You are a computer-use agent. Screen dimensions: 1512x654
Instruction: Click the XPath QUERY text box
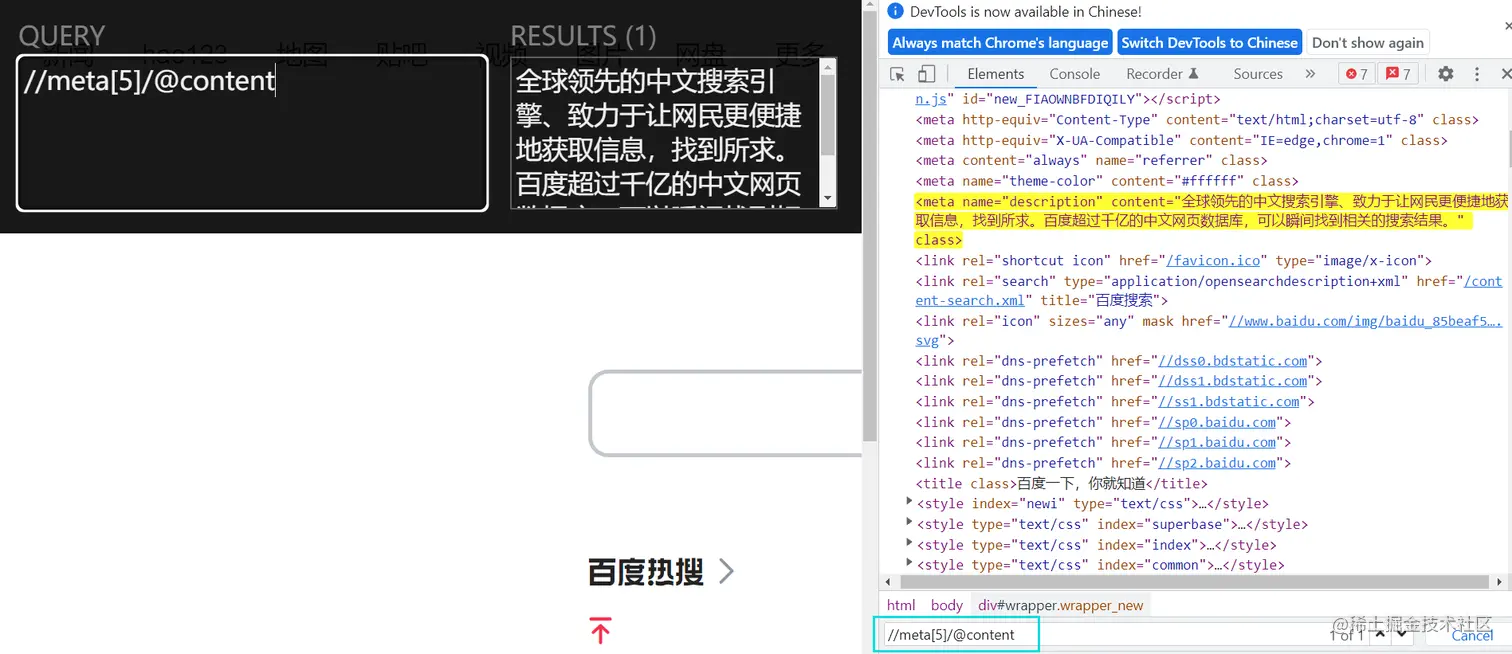[252, 132]
